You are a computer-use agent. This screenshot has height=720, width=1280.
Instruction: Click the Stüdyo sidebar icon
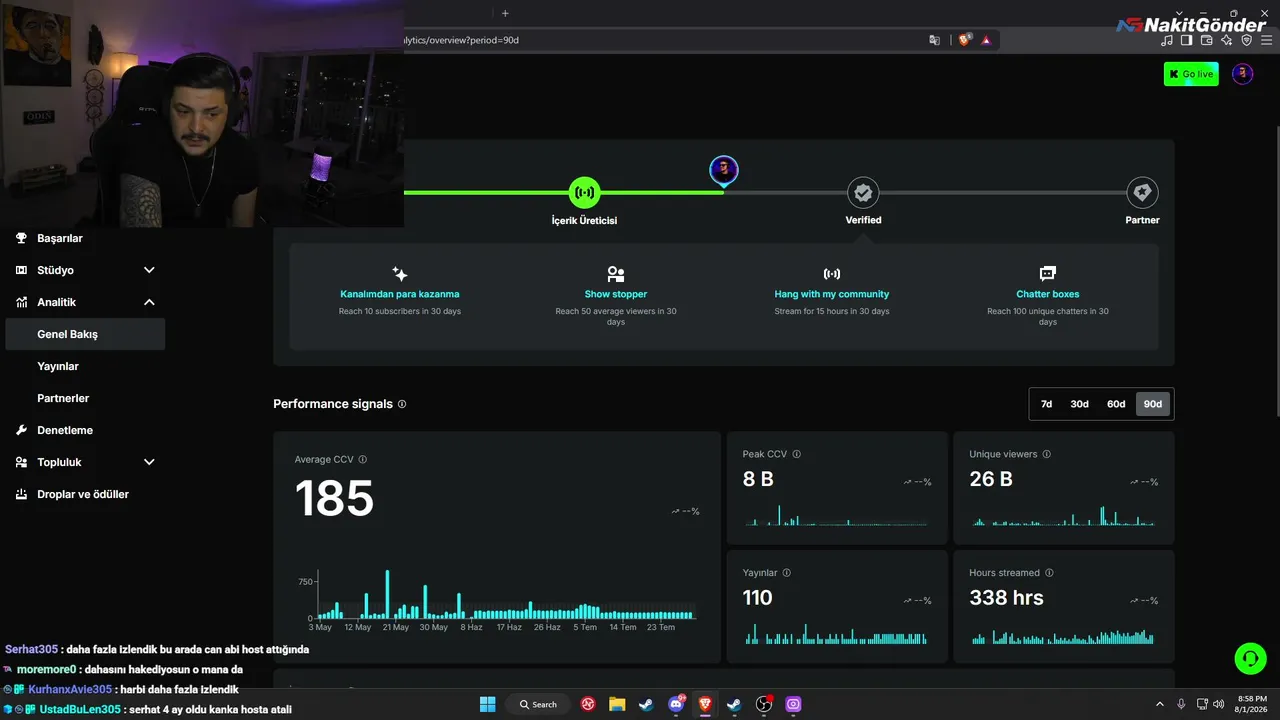pyautogui.click(x=21, y=270)
